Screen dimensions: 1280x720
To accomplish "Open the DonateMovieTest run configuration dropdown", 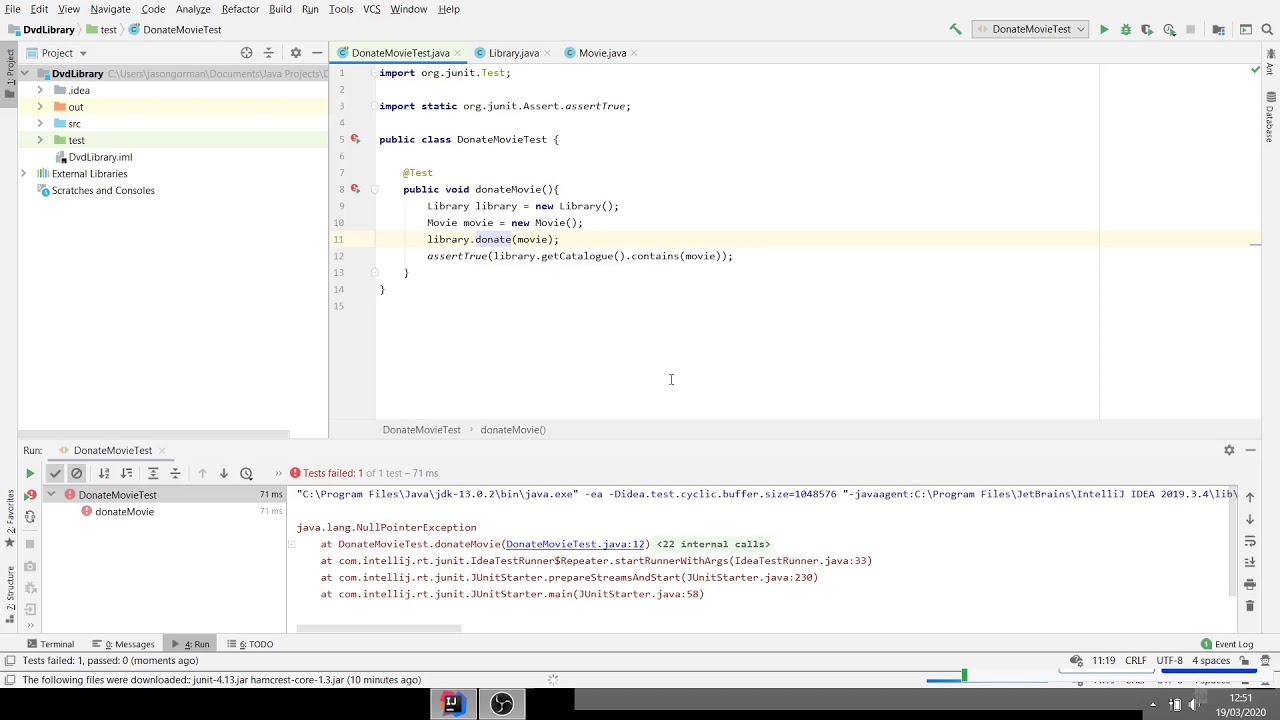I will (1031, 29).
